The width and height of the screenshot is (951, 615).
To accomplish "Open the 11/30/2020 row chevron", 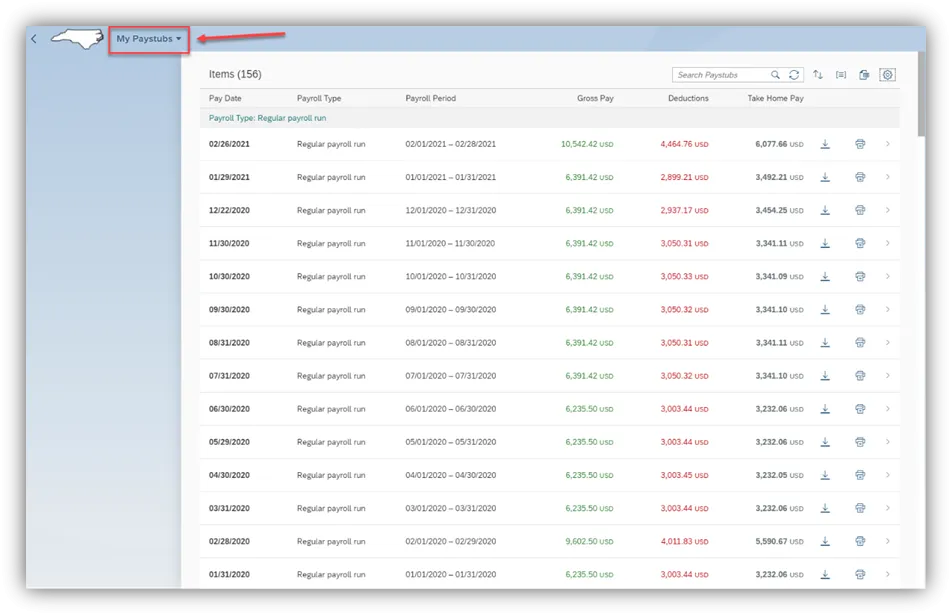I will [x=888, y=243].
